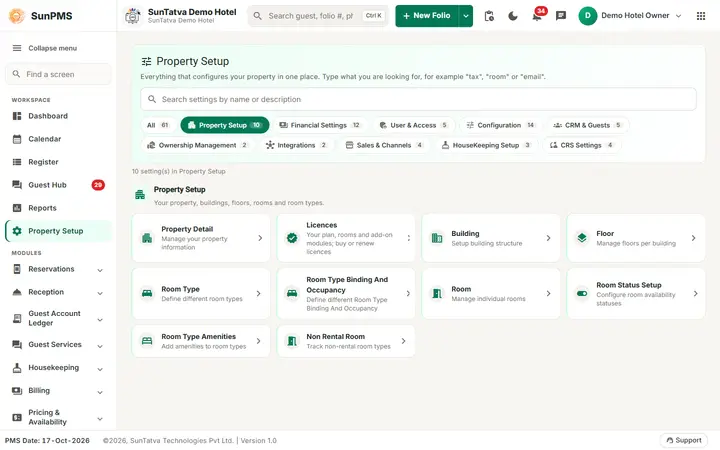Open Property Detail card chevron
This screenshot has height=450, width=720.
[260, 238]
